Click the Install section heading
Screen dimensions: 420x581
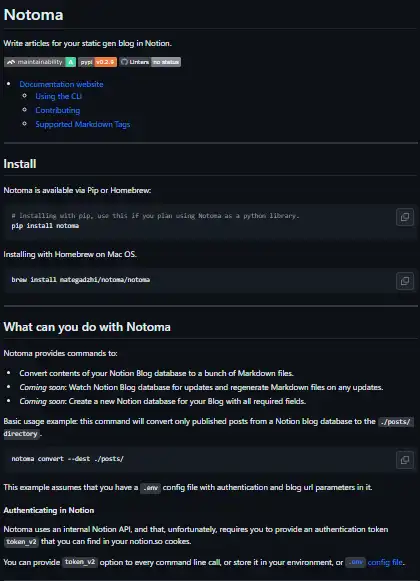coord(20,164)
